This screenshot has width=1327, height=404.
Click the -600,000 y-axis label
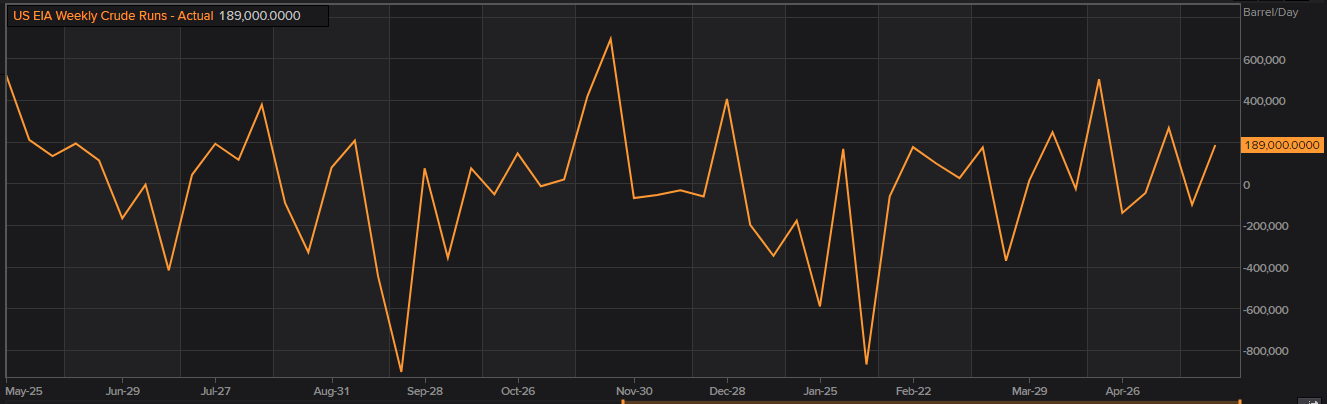point(1265,309)
